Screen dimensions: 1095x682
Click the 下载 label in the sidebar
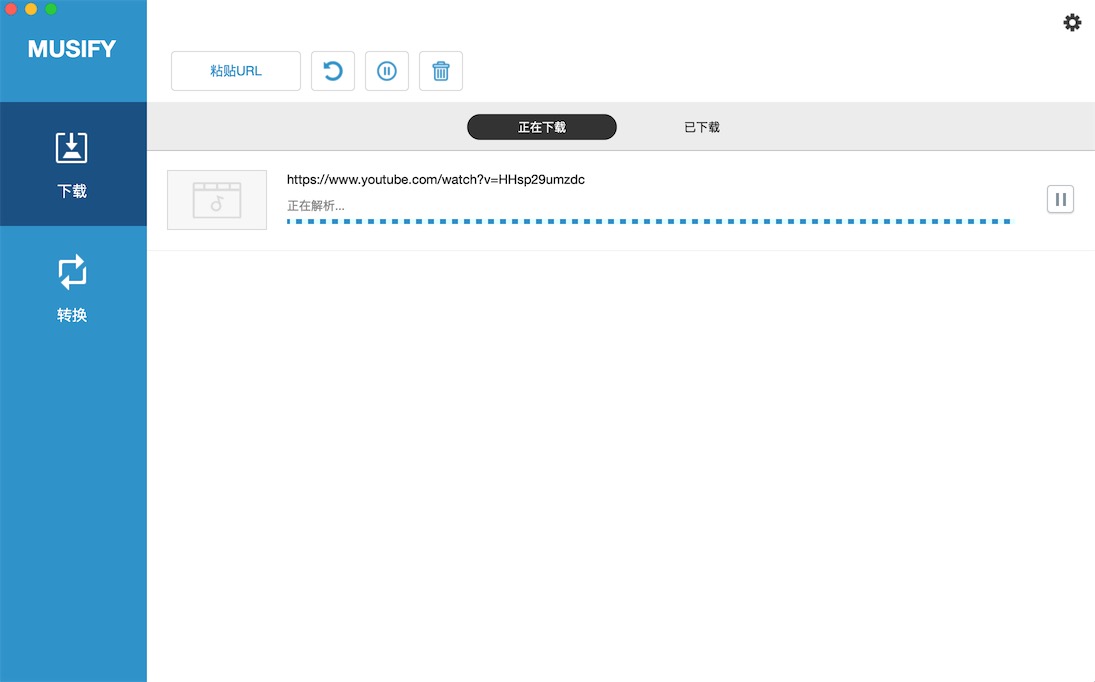(x=72, y=191)
